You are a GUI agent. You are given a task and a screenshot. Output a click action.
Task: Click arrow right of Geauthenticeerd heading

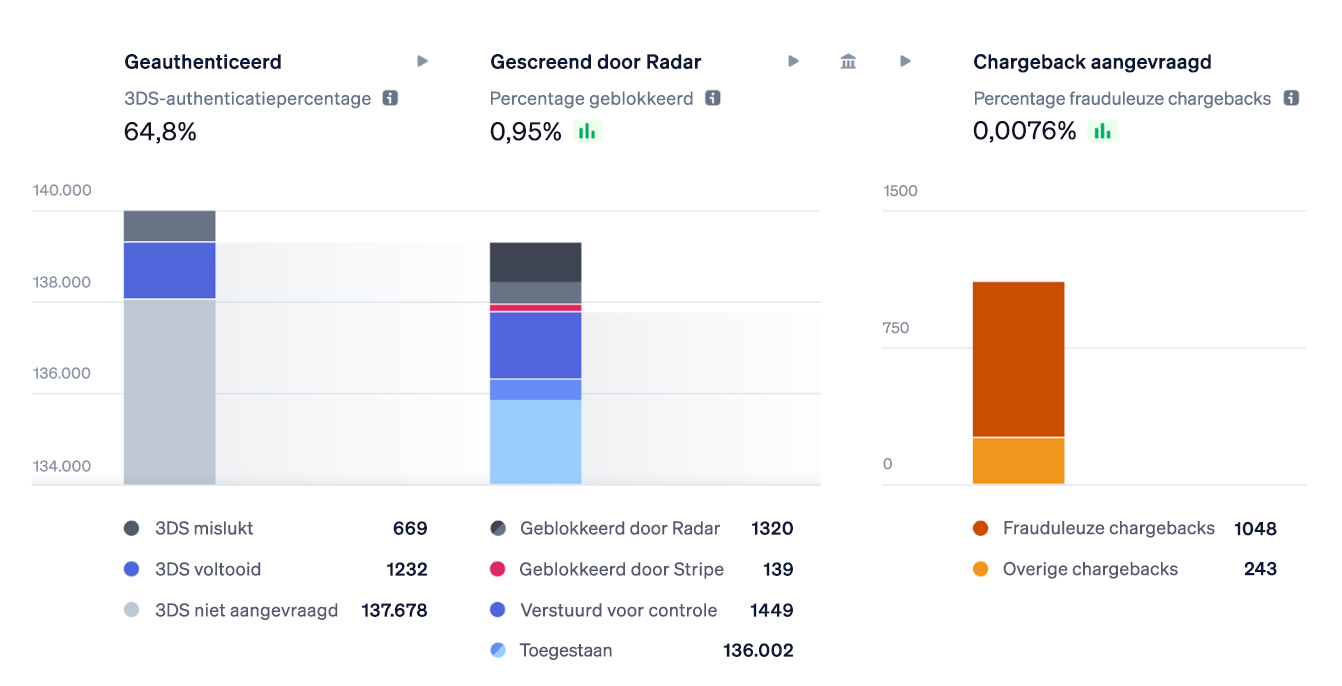(422, 62)
